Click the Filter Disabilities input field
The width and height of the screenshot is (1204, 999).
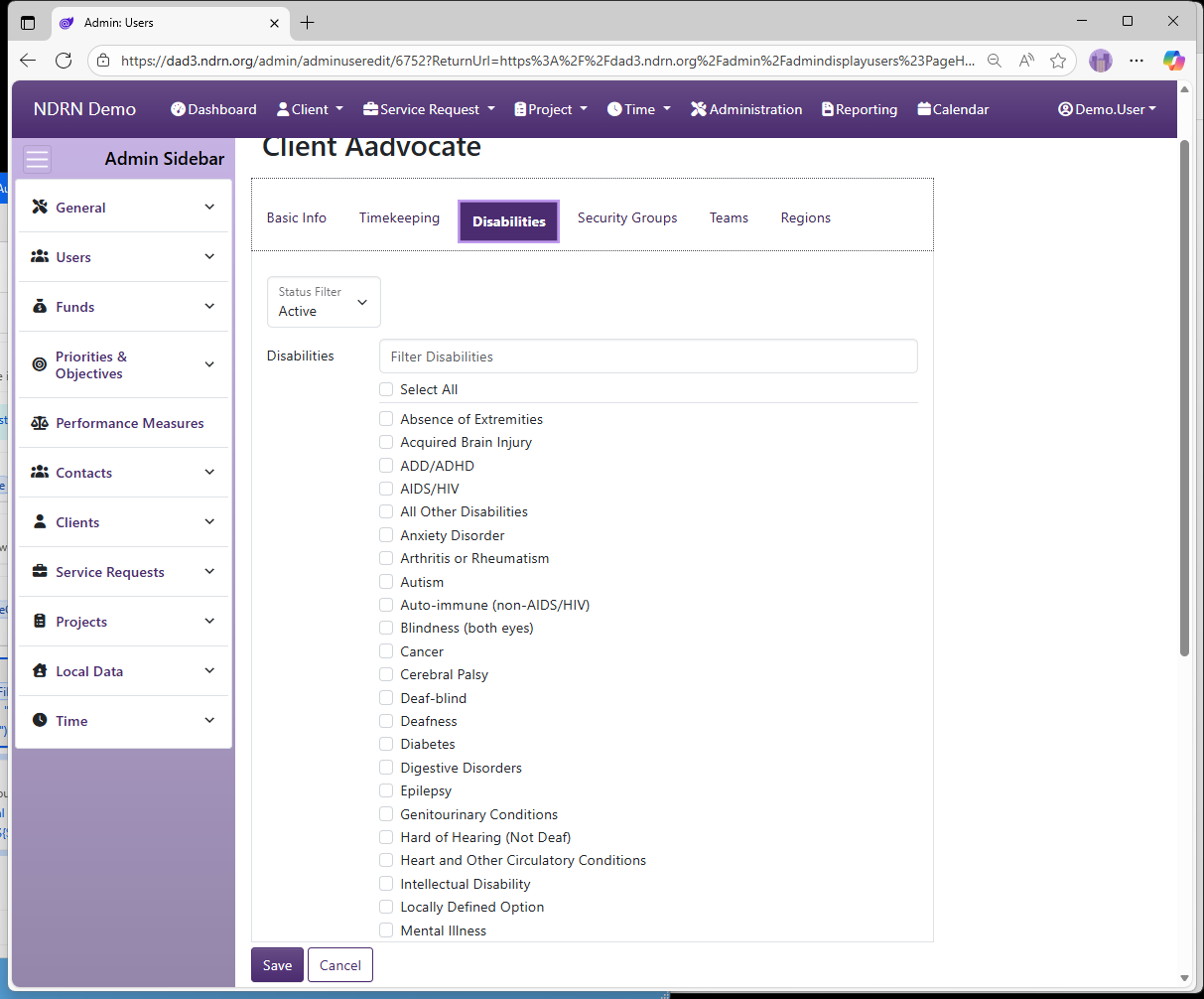[x=648, y=357]
